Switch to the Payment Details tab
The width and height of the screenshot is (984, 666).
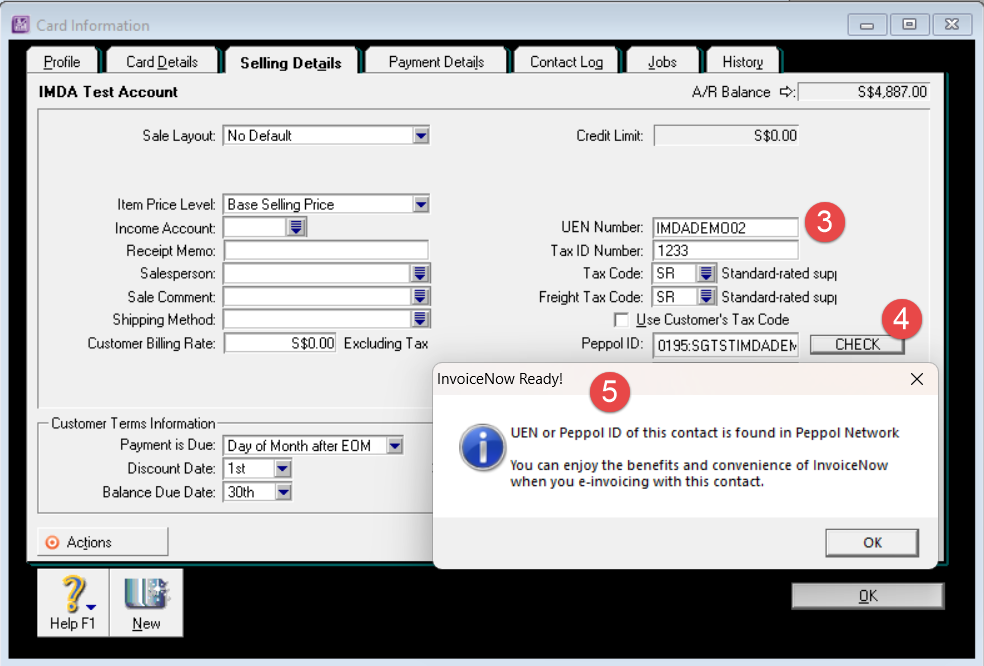tap(436, 62)
